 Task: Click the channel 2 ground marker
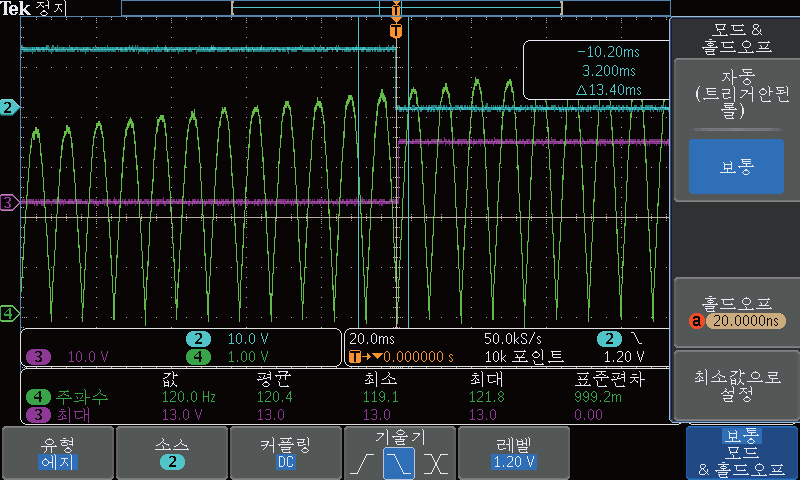tap(9, 107)
